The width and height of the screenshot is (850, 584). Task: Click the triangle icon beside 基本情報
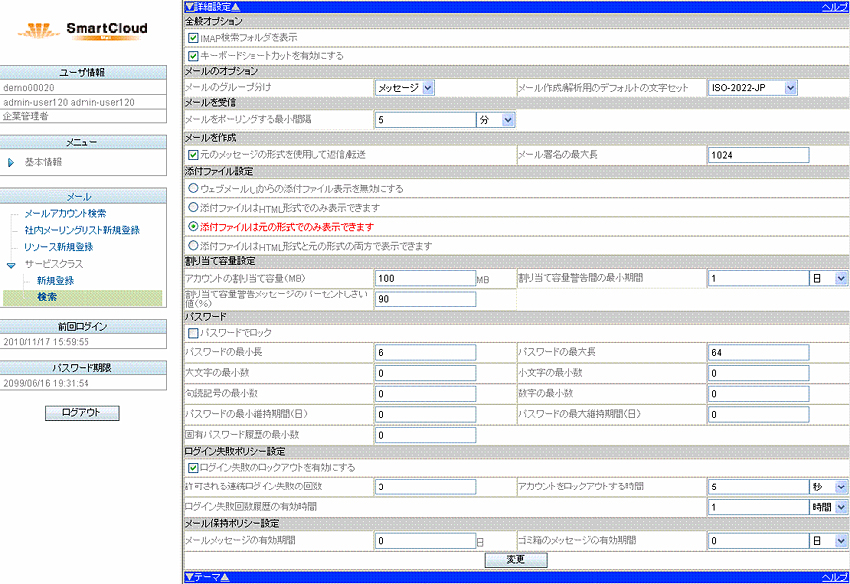tap(10, 162)
